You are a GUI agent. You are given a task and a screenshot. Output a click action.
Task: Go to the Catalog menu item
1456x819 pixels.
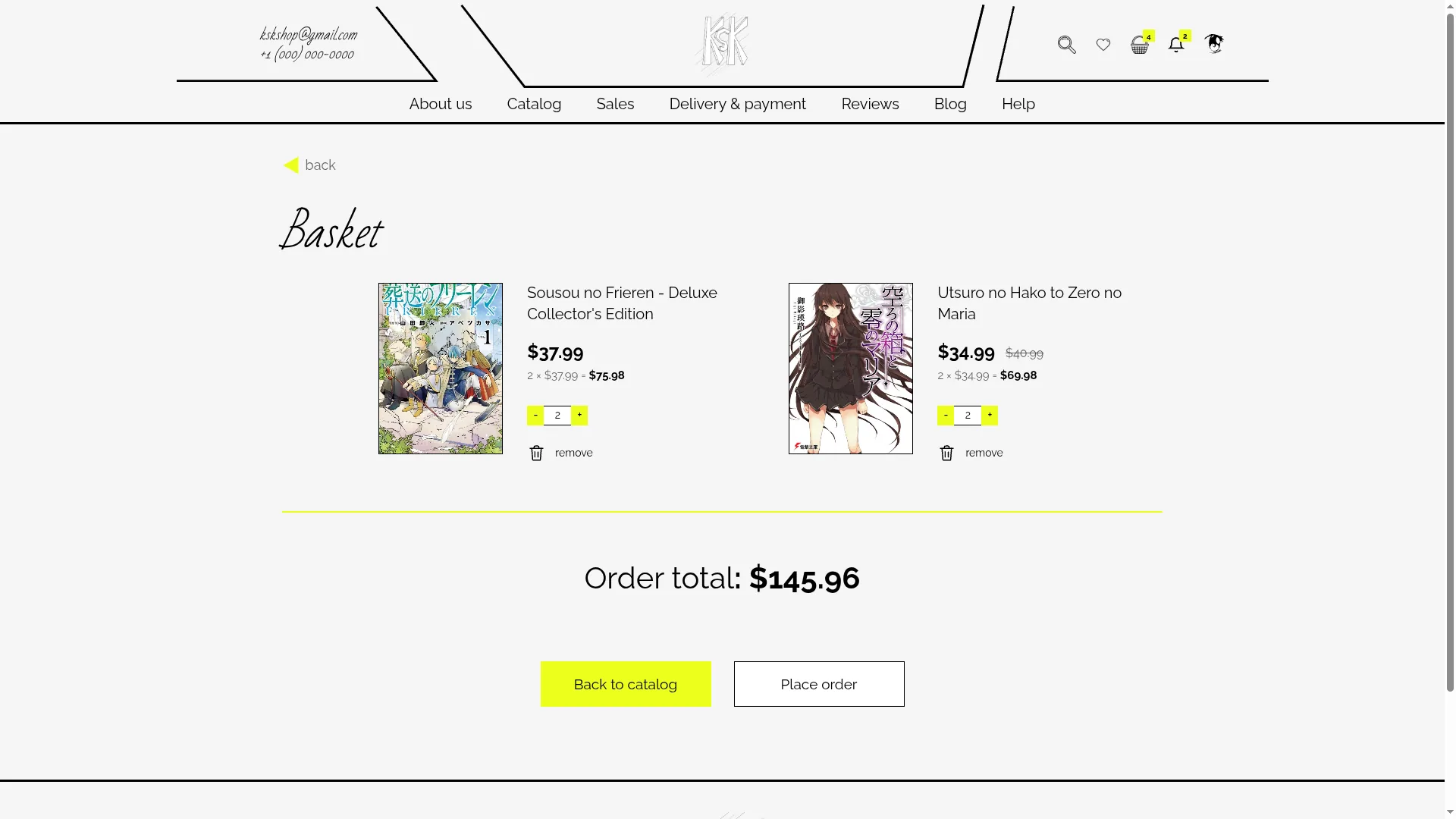[534, 104]
